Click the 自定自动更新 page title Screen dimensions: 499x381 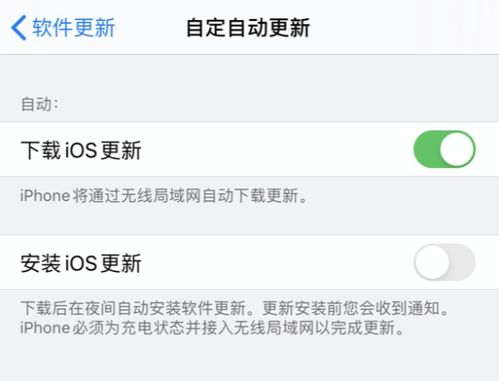[x=248, y=28]
